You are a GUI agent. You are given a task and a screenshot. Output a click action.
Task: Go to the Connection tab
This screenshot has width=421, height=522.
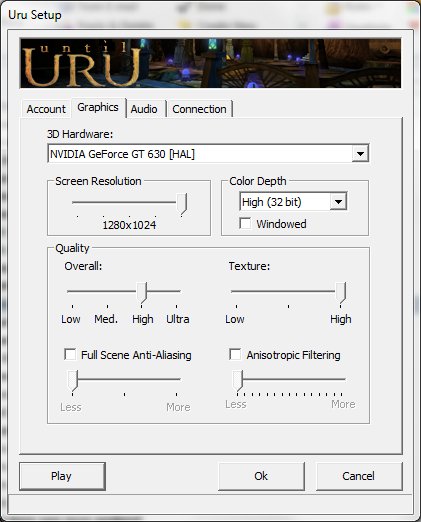199,109
